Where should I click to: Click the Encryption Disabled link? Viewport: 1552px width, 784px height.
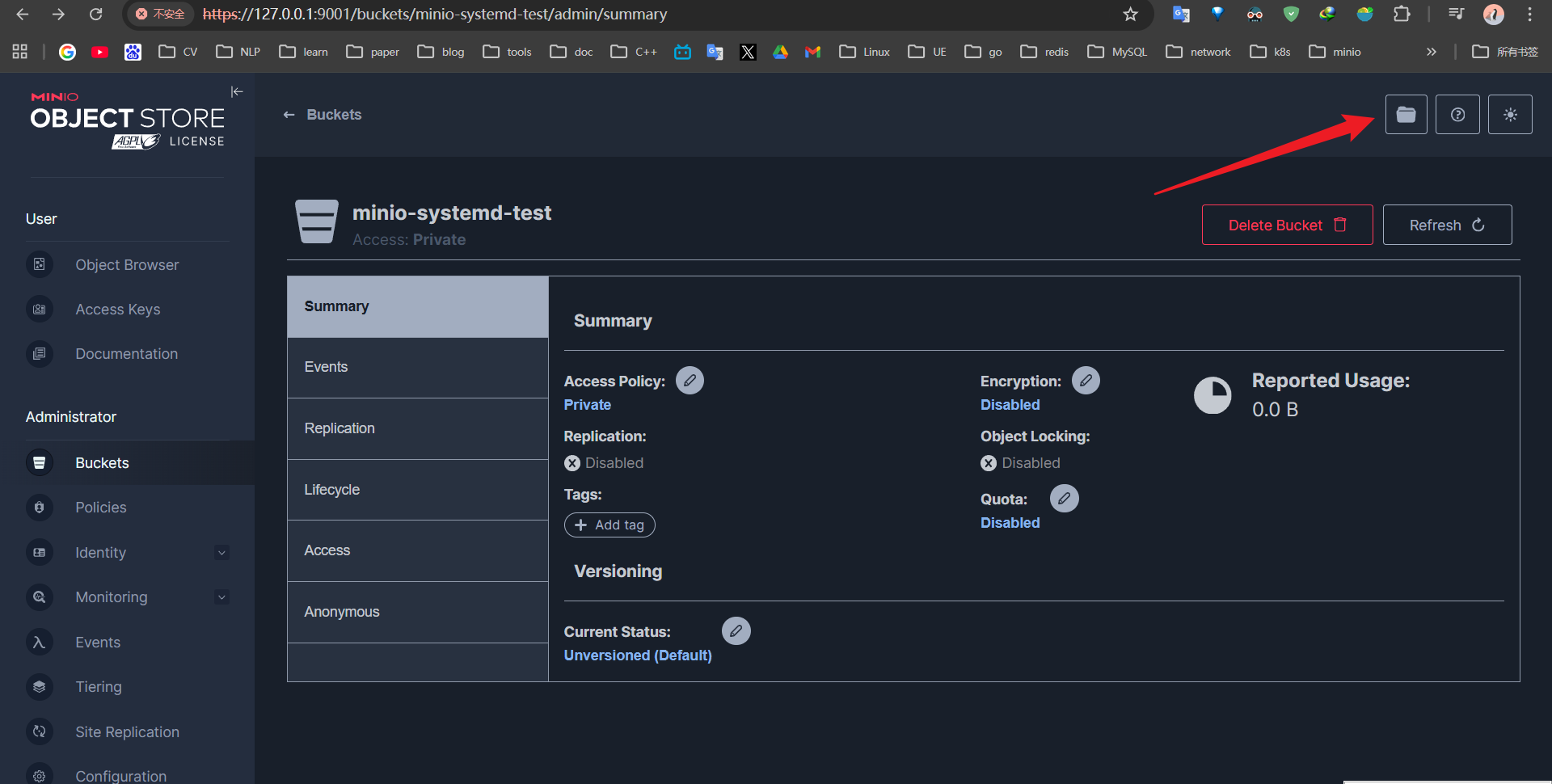(x=1010, y=405)
